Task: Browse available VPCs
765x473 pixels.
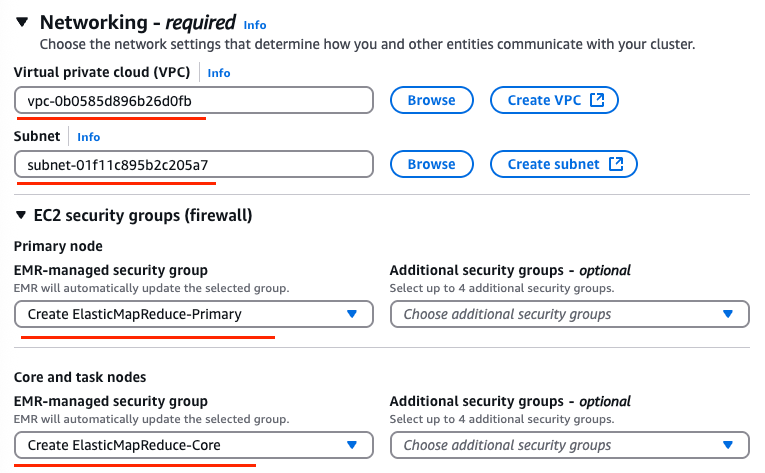Action: click(432, 100)
